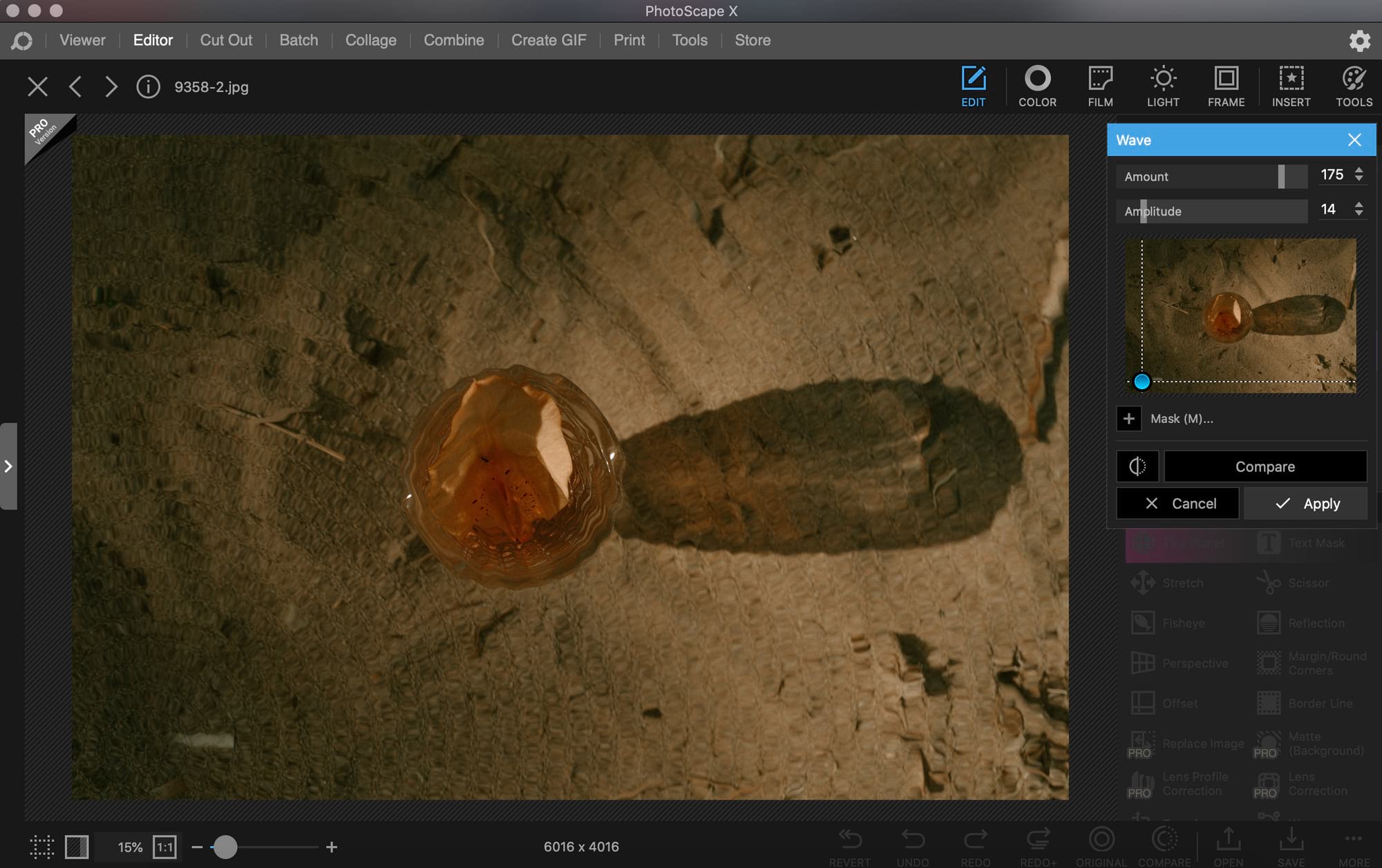Viewport: 1382px width, 868px height.
Task: Click the blue handle on the Wave preview thumbnail
Action: [x=1142, y=381]
